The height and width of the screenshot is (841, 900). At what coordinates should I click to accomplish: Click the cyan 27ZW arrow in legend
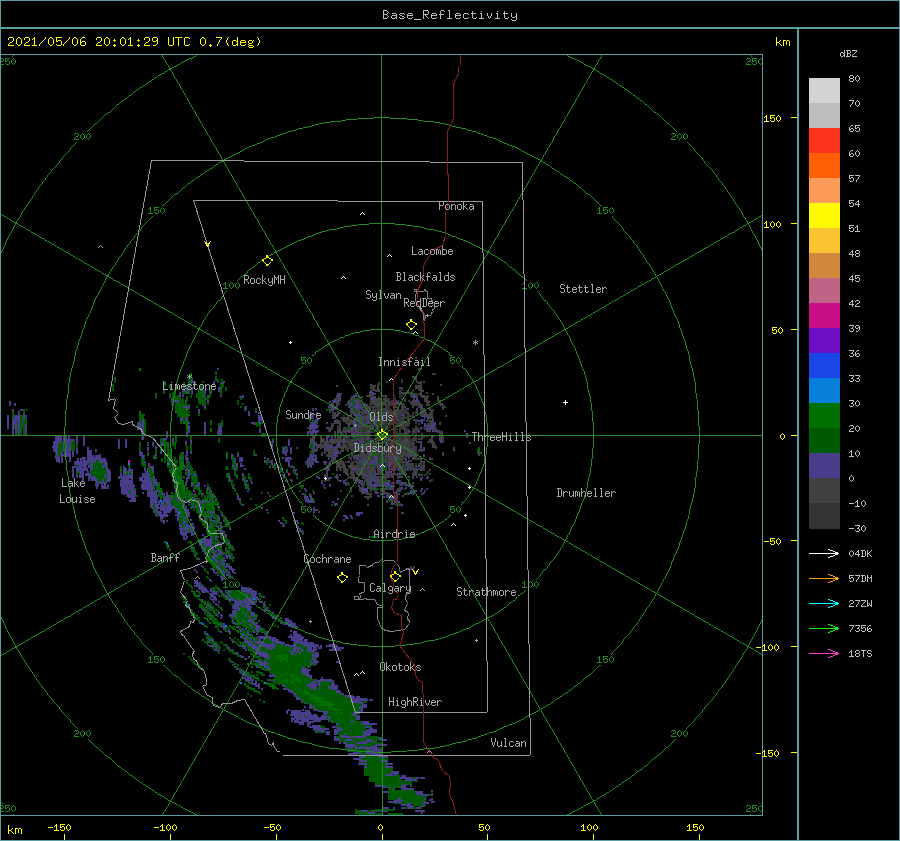[x=824, y=603]
